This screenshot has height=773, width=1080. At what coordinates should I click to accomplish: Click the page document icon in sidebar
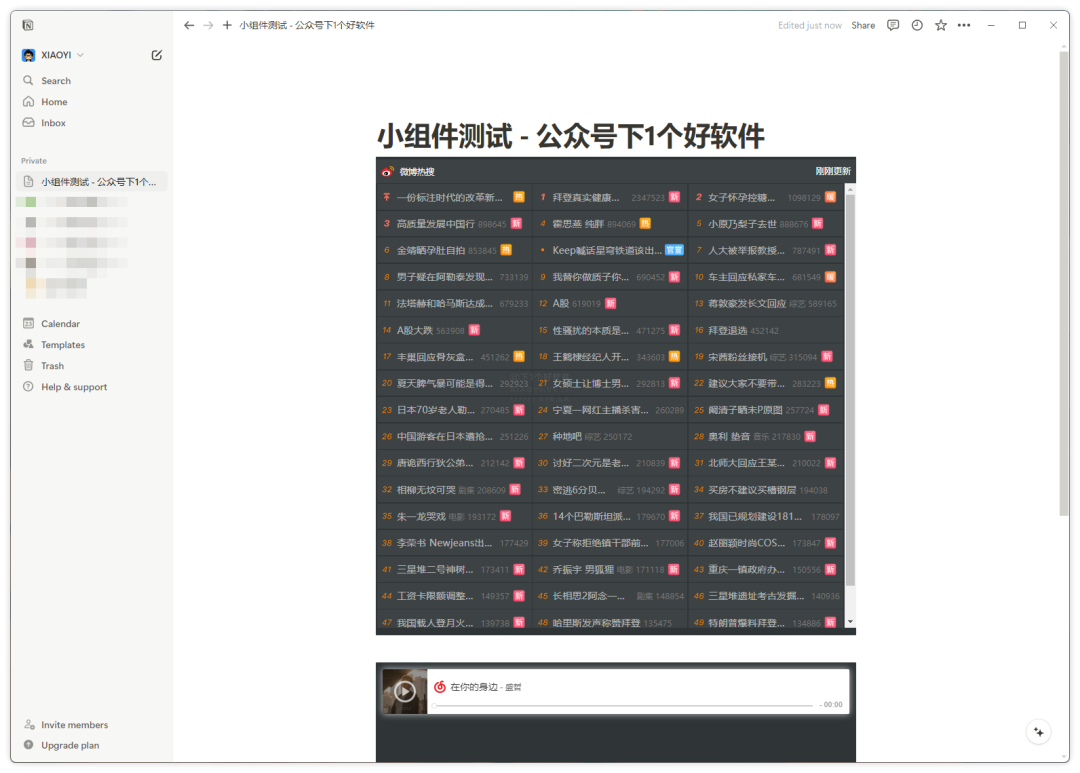(28, 182)
